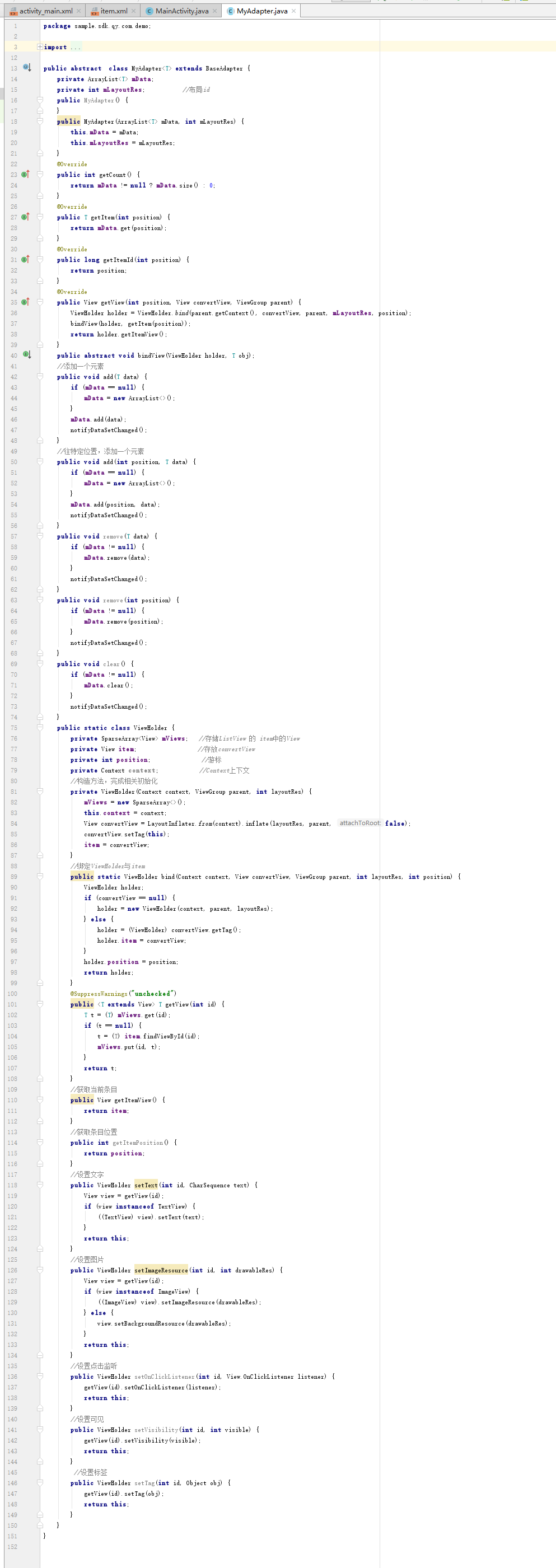
Task: Click the class icon on MainActivity.java tab
Action: [149, 11]
